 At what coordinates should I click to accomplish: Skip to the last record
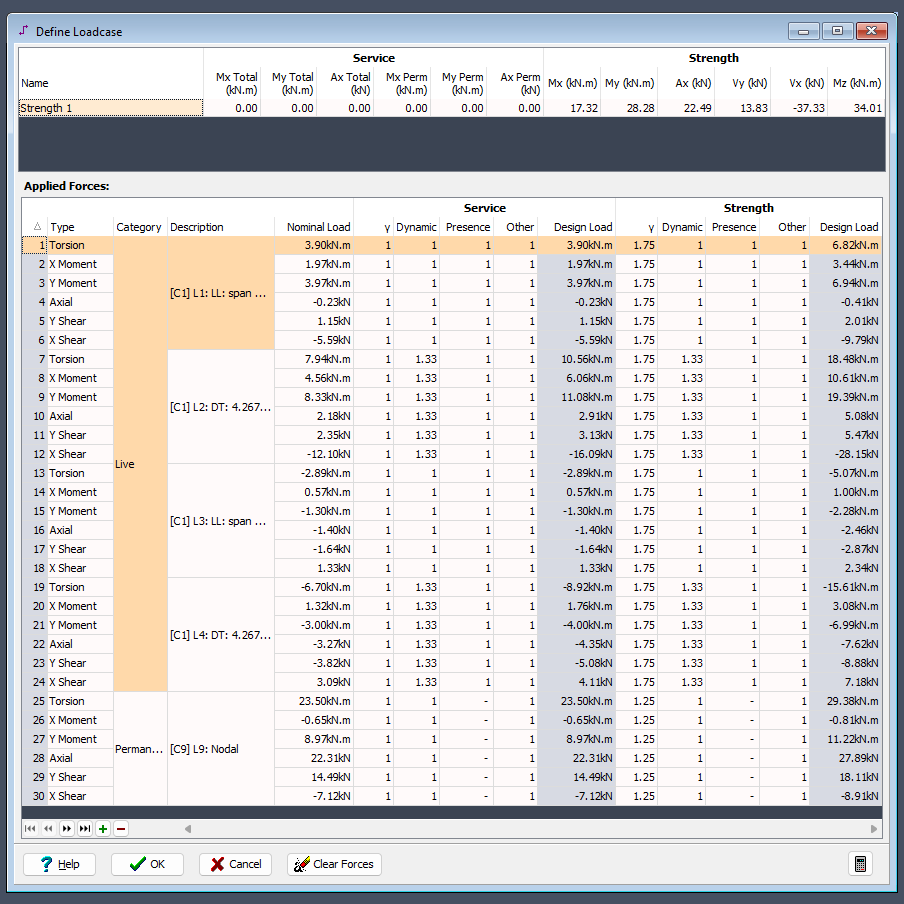coord(83,828)
